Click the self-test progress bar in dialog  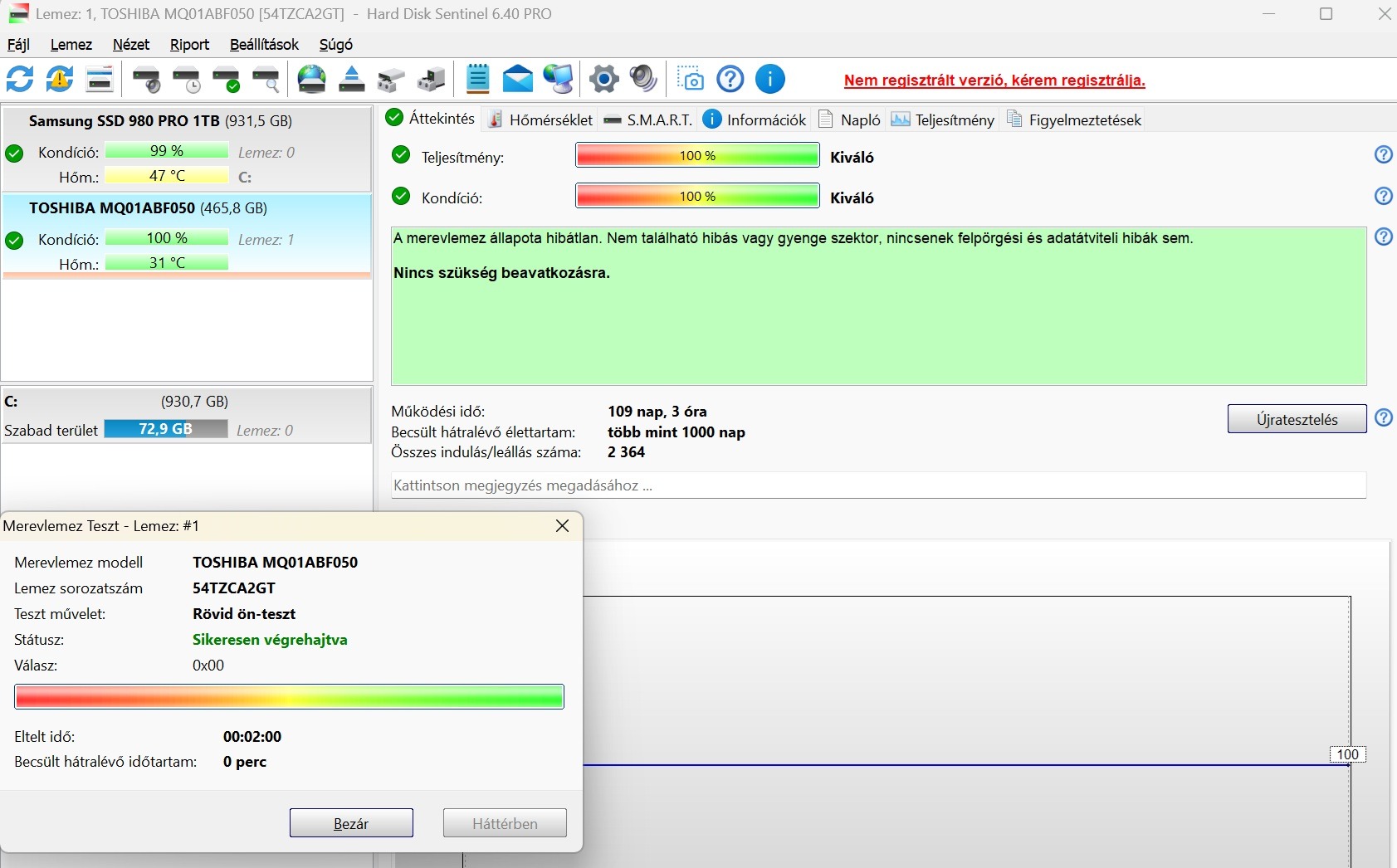point(289,697)
